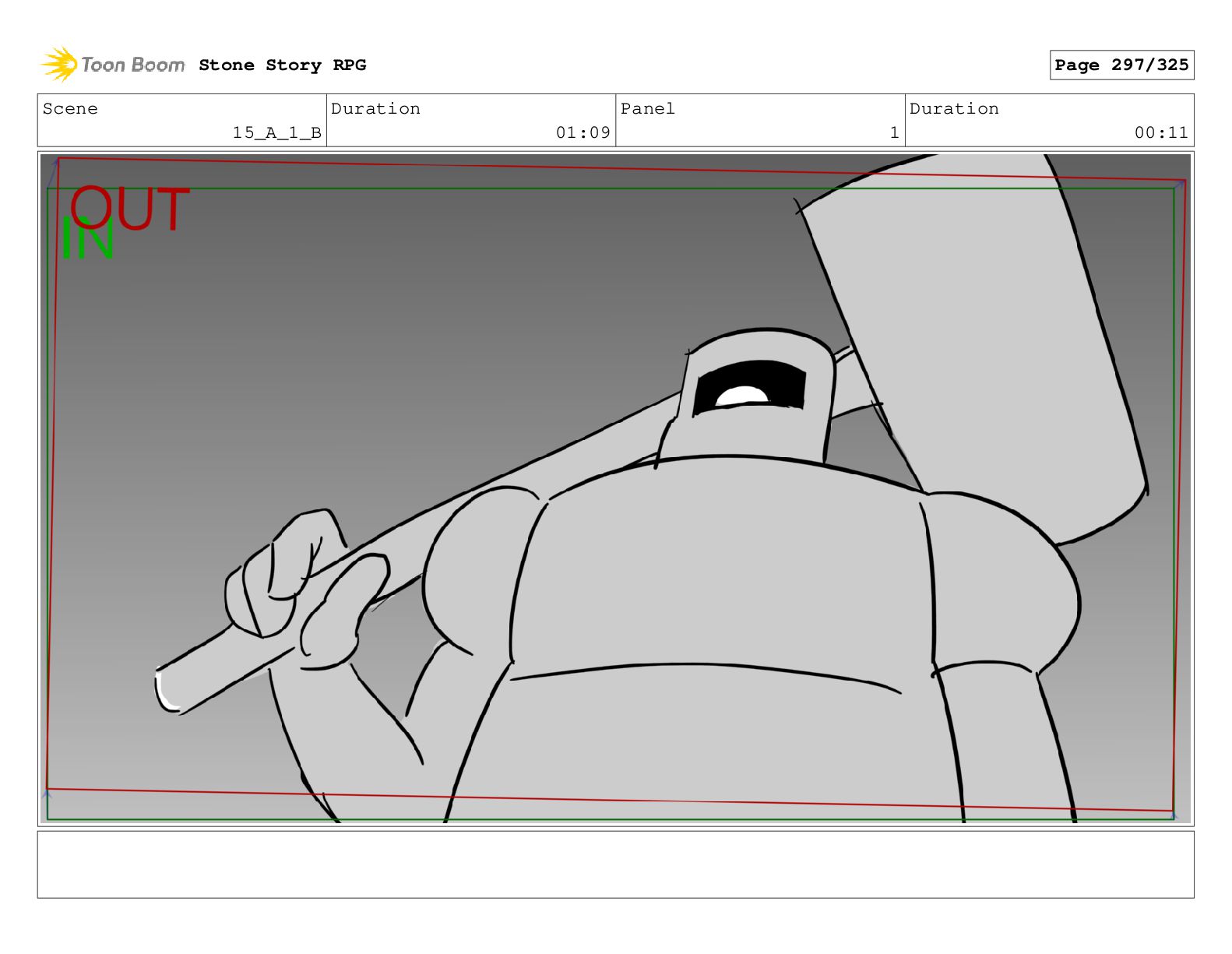Click the scene duration value '01:09'
This screenshot has width=1232, height=954.
(583, 133)
